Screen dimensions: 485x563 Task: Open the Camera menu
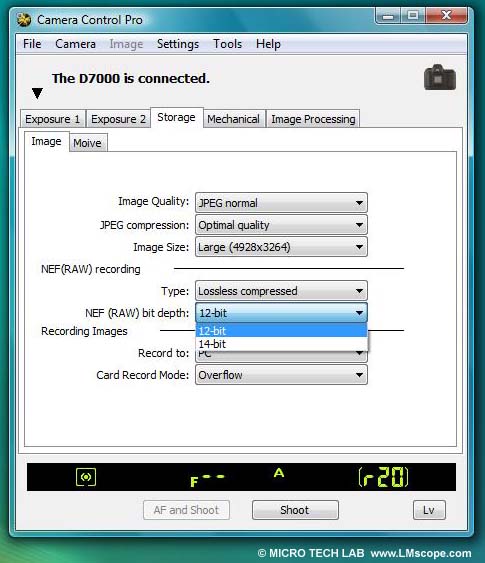[x=75, y=44]
